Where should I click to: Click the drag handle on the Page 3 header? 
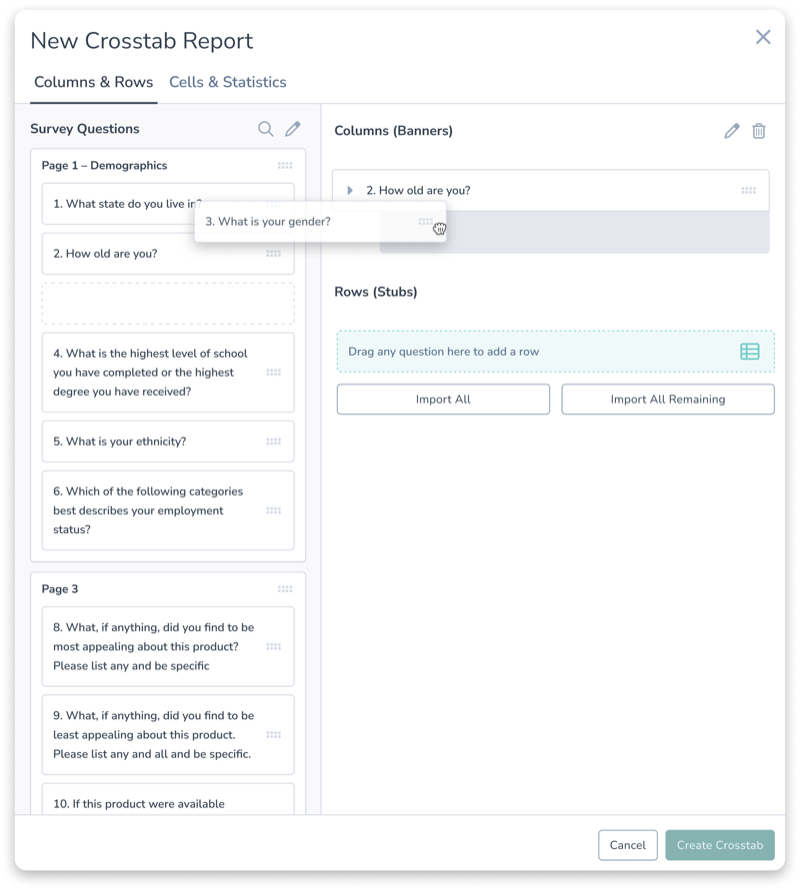pyautogui.click(x=285, y=589)
